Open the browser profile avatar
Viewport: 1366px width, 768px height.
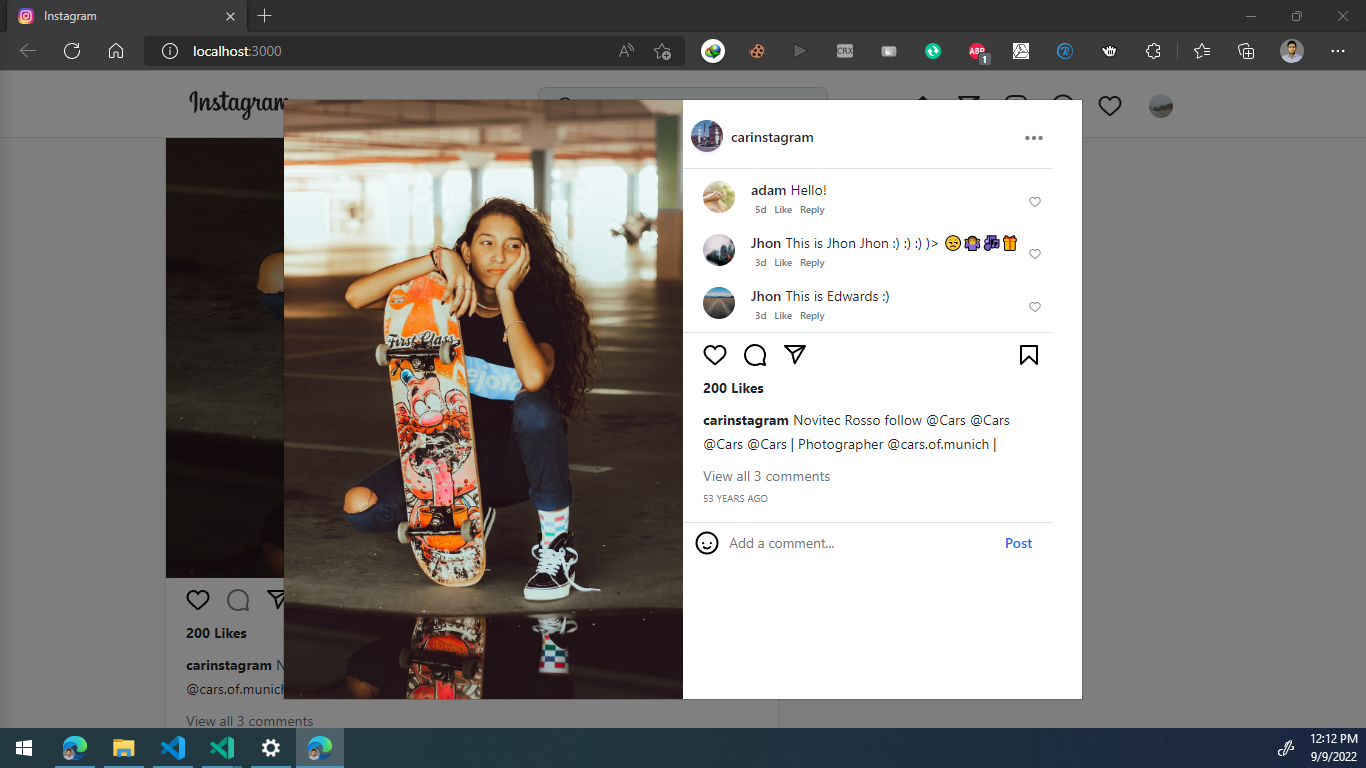click(x=1292, y=51)
